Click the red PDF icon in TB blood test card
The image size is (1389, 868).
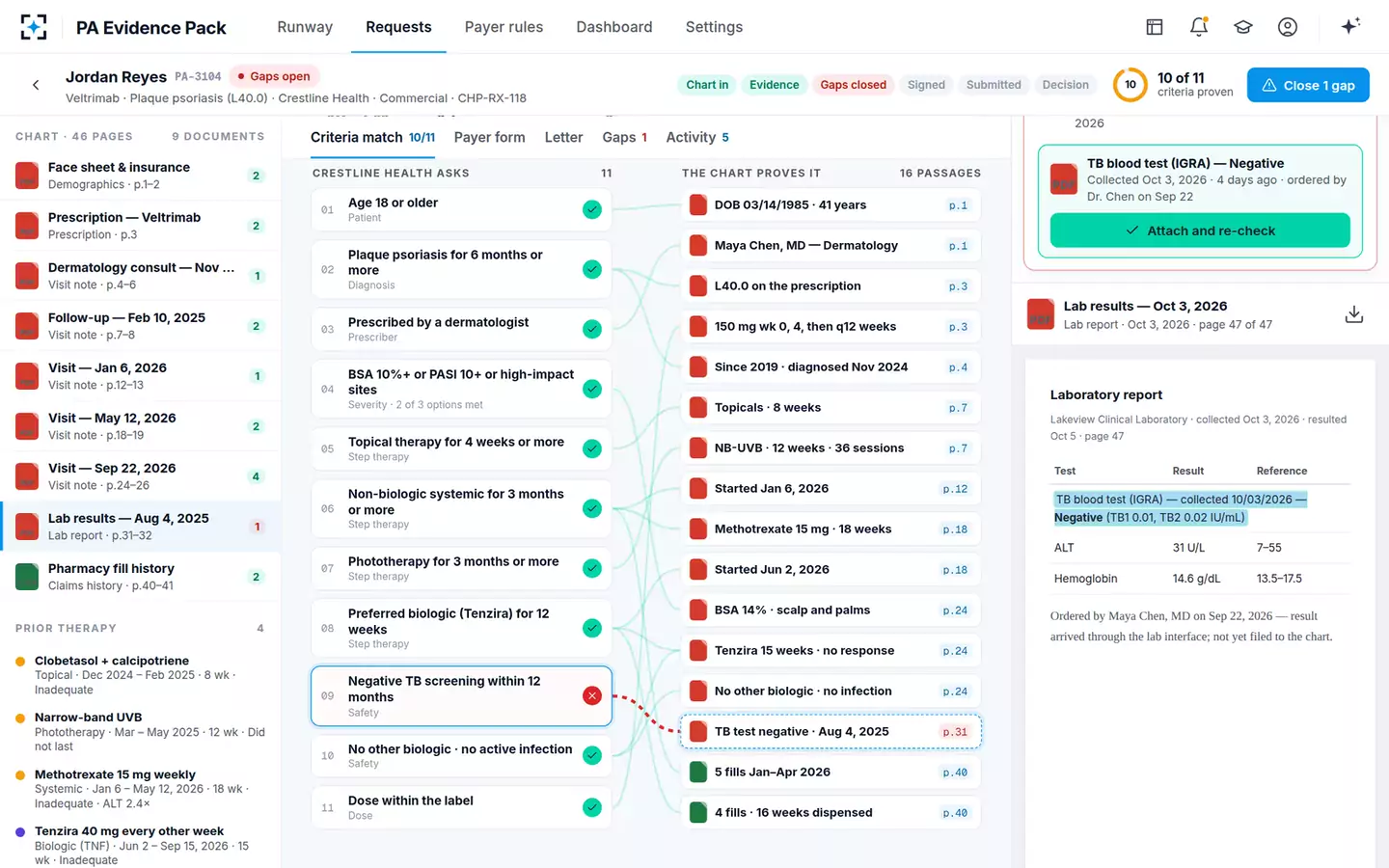pyautogui.click(x=1064, y=179)
